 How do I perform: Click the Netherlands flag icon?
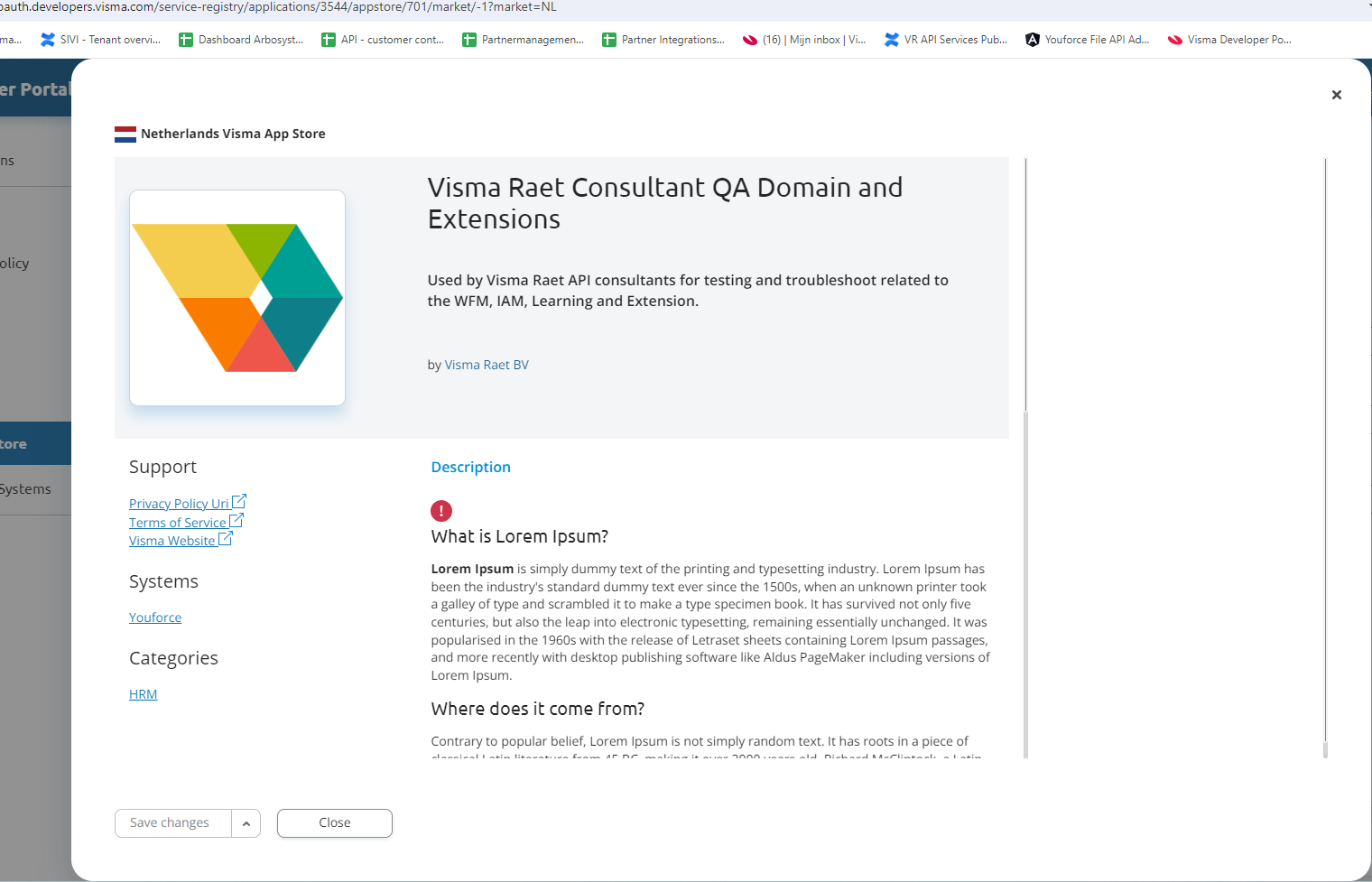coord(124,133)
